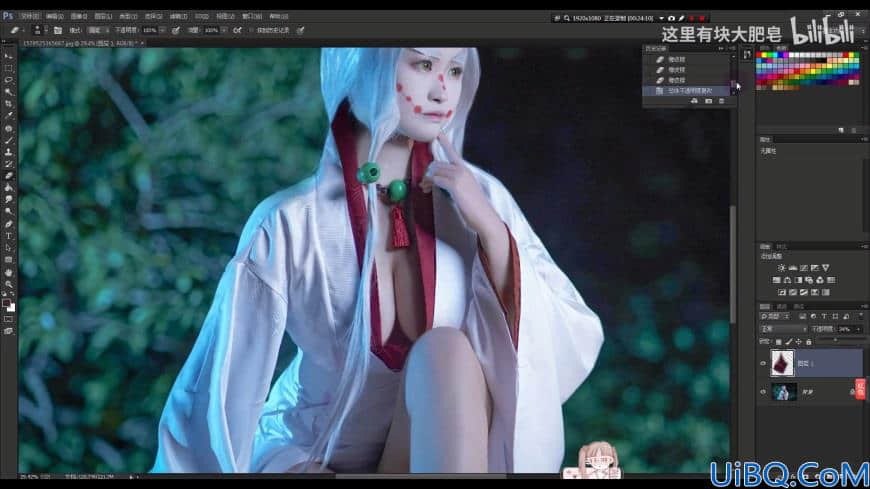The image size is (870, 489).
Task: Add a Curves adjustment
Action: (803, 268)
